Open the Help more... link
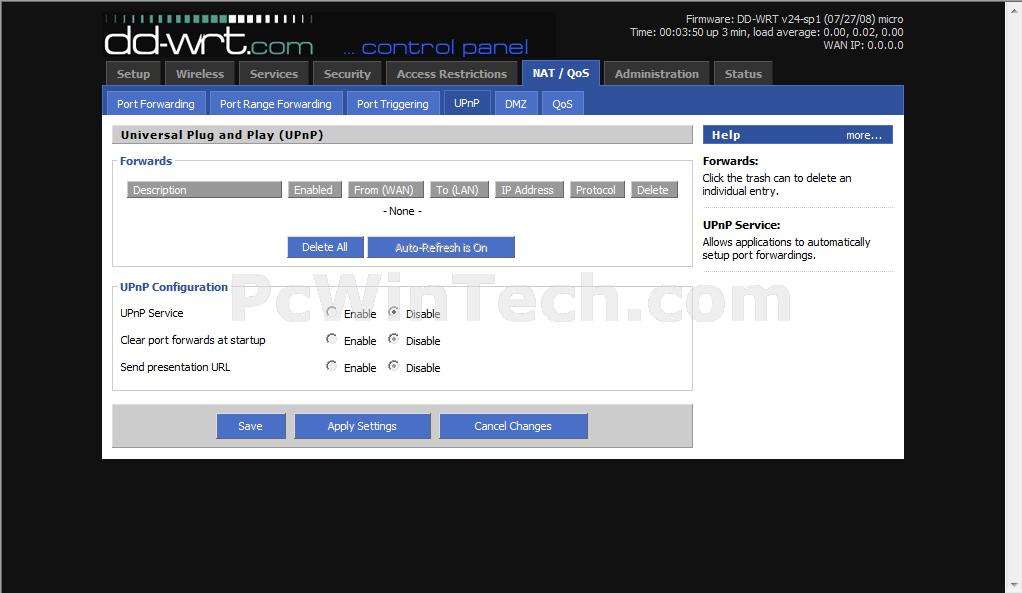This screenshot has height=593, width=1022. 864,135
